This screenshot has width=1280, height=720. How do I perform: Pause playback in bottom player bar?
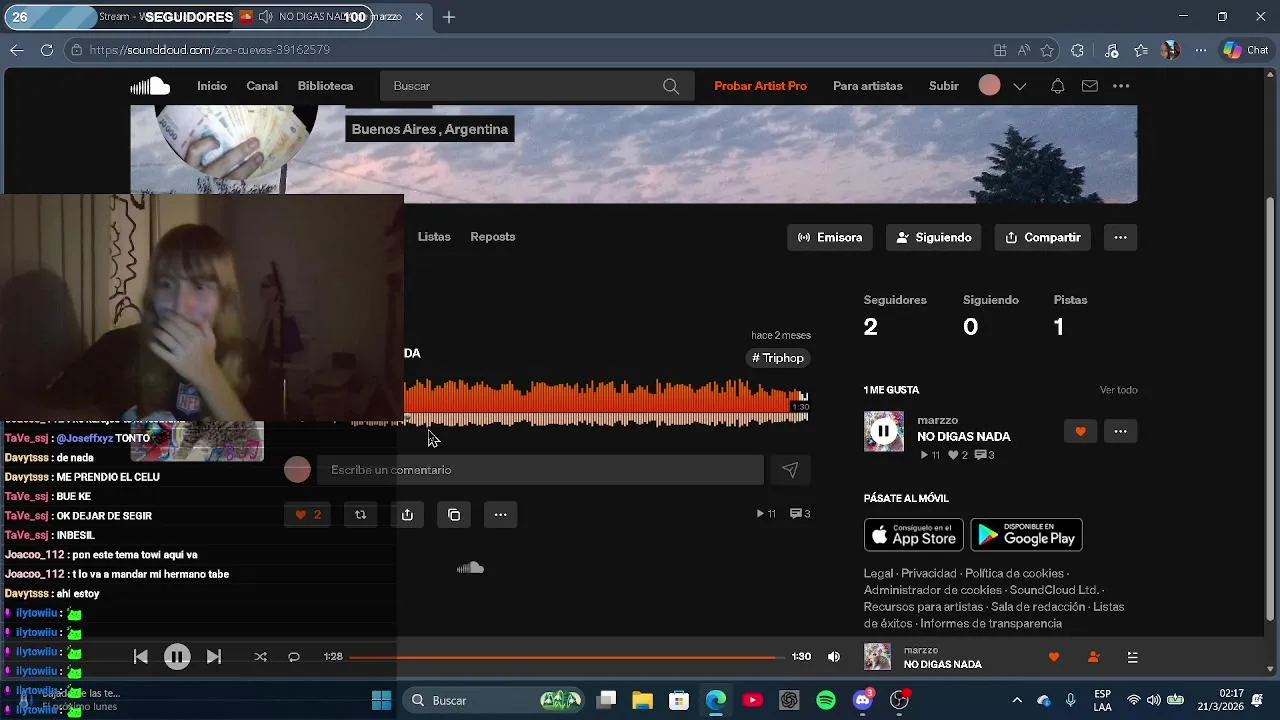coord(177,657)
